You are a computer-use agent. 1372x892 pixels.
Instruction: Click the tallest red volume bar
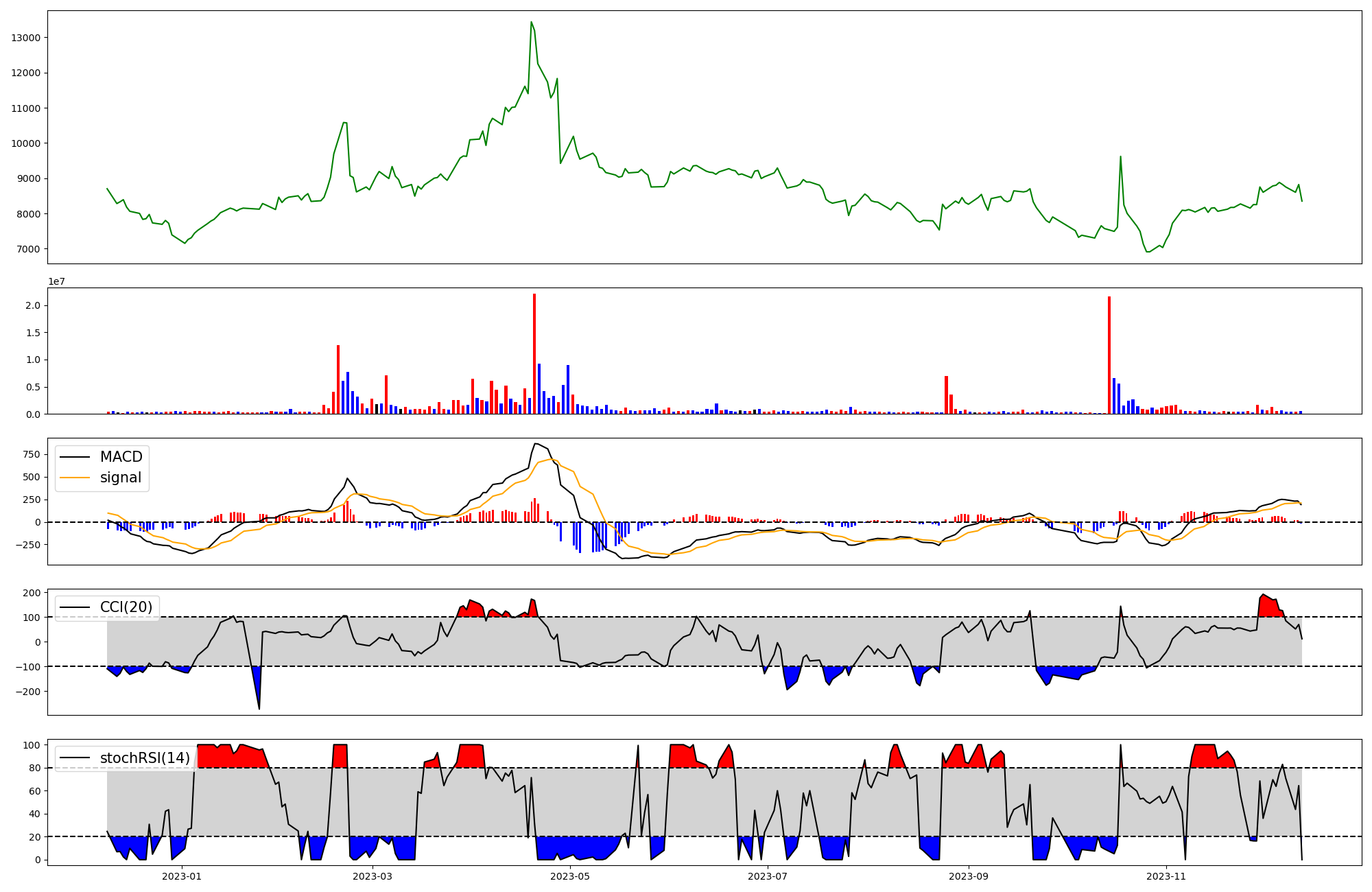(534, 353)
